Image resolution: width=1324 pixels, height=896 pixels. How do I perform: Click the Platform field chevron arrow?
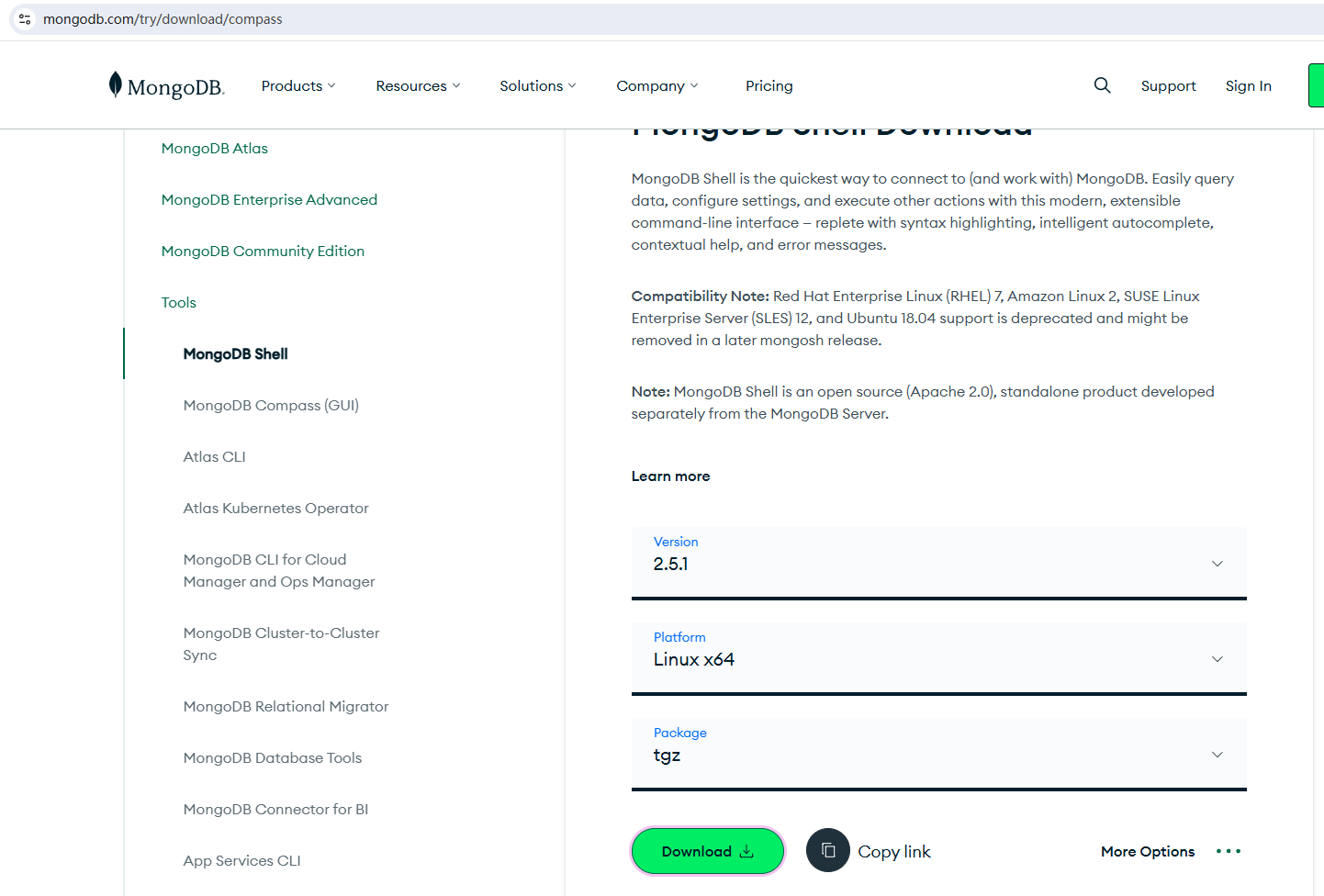click(x=1217, y=659)
